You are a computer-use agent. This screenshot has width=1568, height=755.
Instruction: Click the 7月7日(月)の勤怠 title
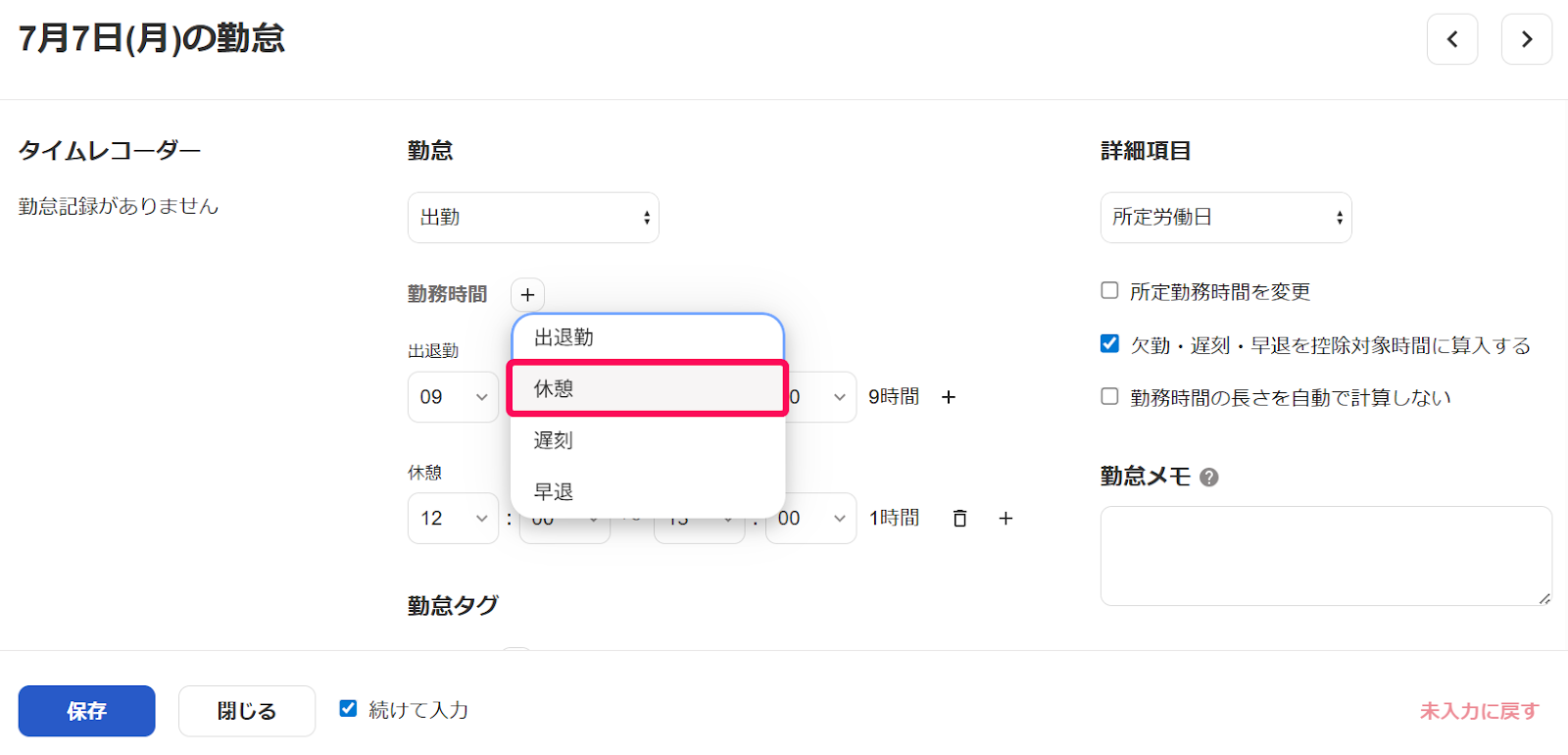coord(152,38)
